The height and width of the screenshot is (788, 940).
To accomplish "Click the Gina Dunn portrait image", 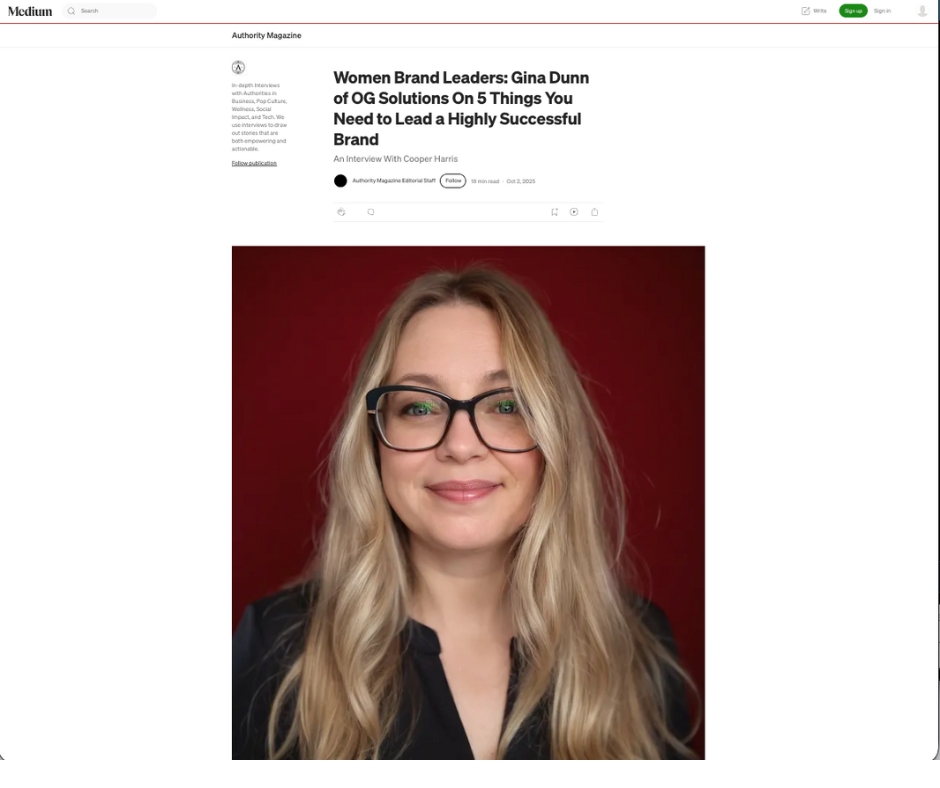I will [x=468, y=503].
